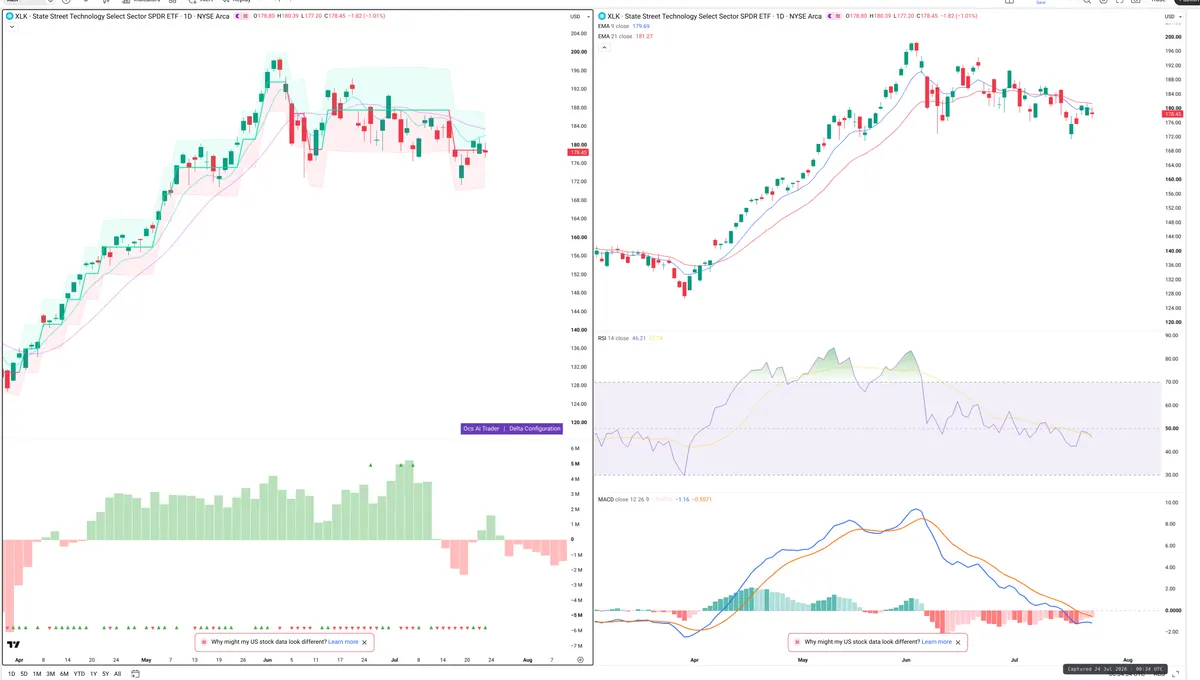
Task: Follow Learn more link in left notice
Action: tap(343, 642)
